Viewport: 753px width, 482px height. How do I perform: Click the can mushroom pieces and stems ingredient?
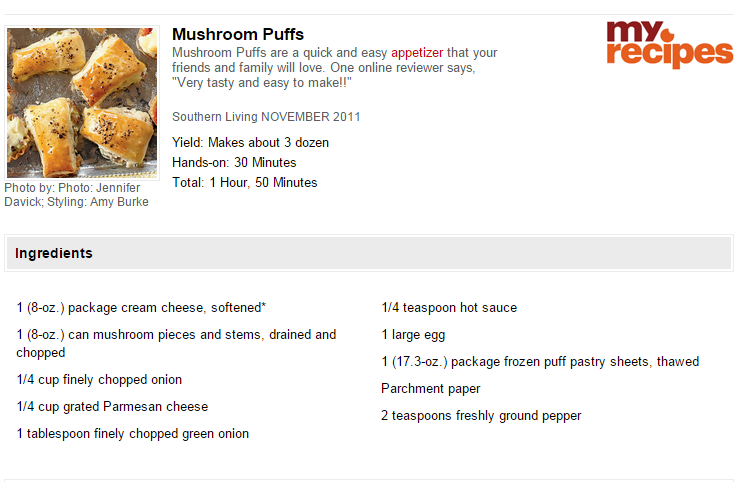coord(176,343)
